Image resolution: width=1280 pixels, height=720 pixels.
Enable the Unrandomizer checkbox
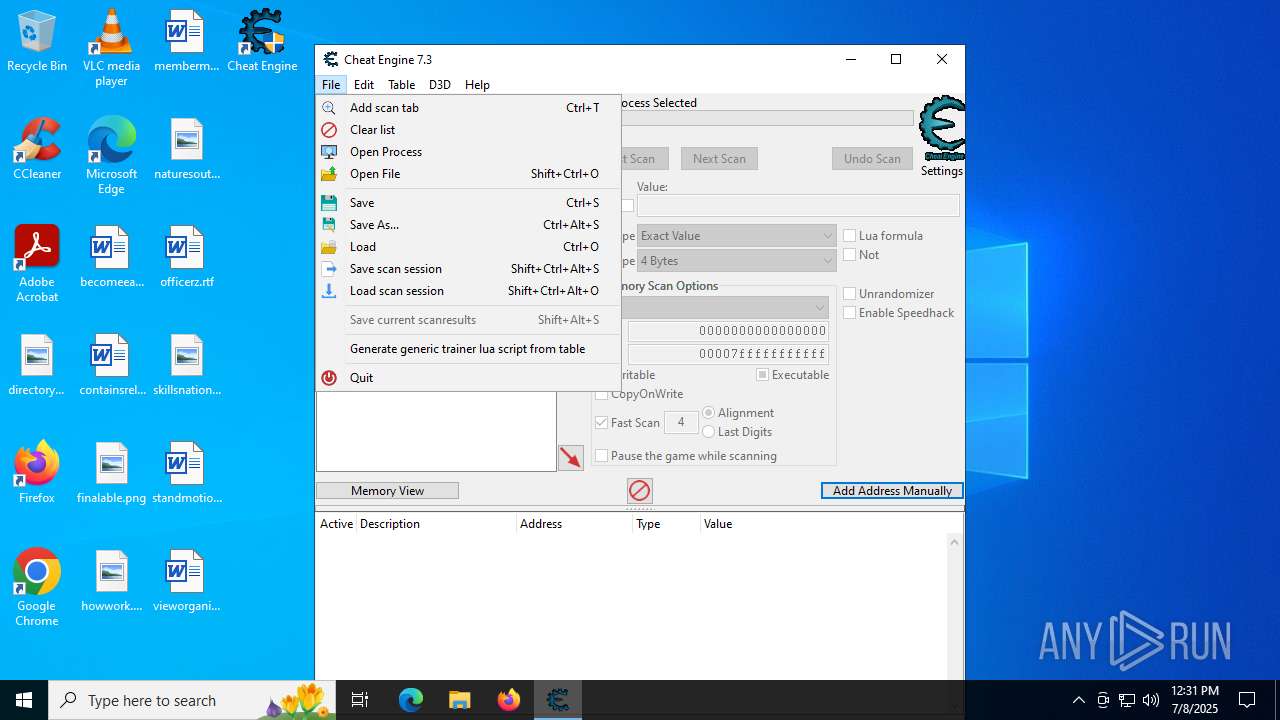pos(850,294)
